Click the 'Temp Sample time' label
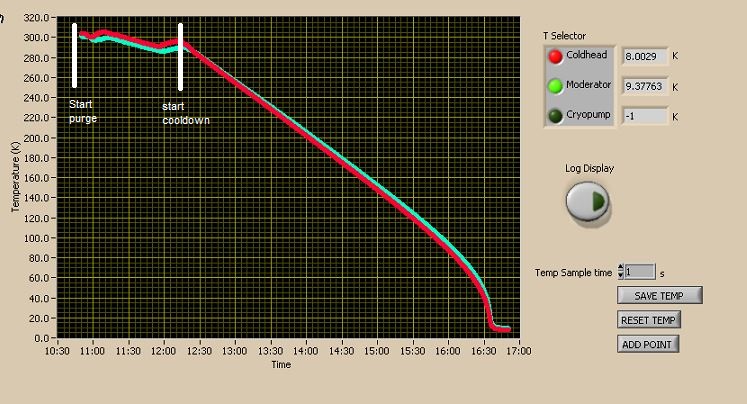Viewport: 747px width, 404px height. pos(573,273)
